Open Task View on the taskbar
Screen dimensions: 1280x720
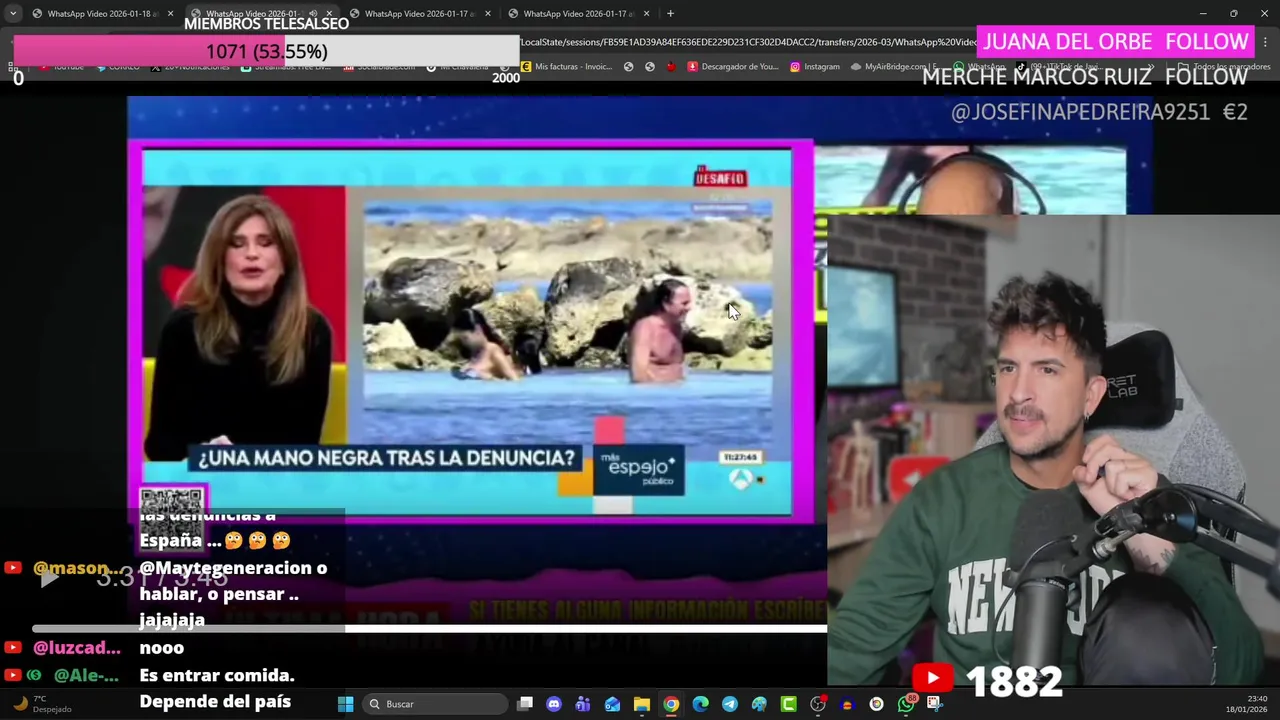pyautogui.click(x=525, y=704)
